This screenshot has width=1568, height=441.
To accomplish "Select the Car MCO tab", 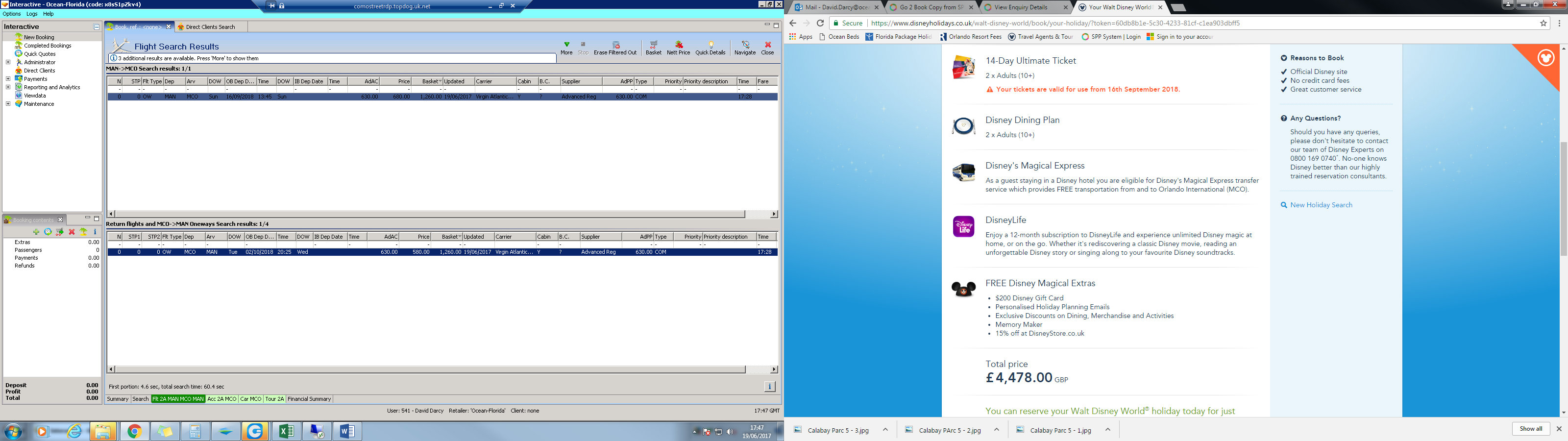I will pos(251,399).
